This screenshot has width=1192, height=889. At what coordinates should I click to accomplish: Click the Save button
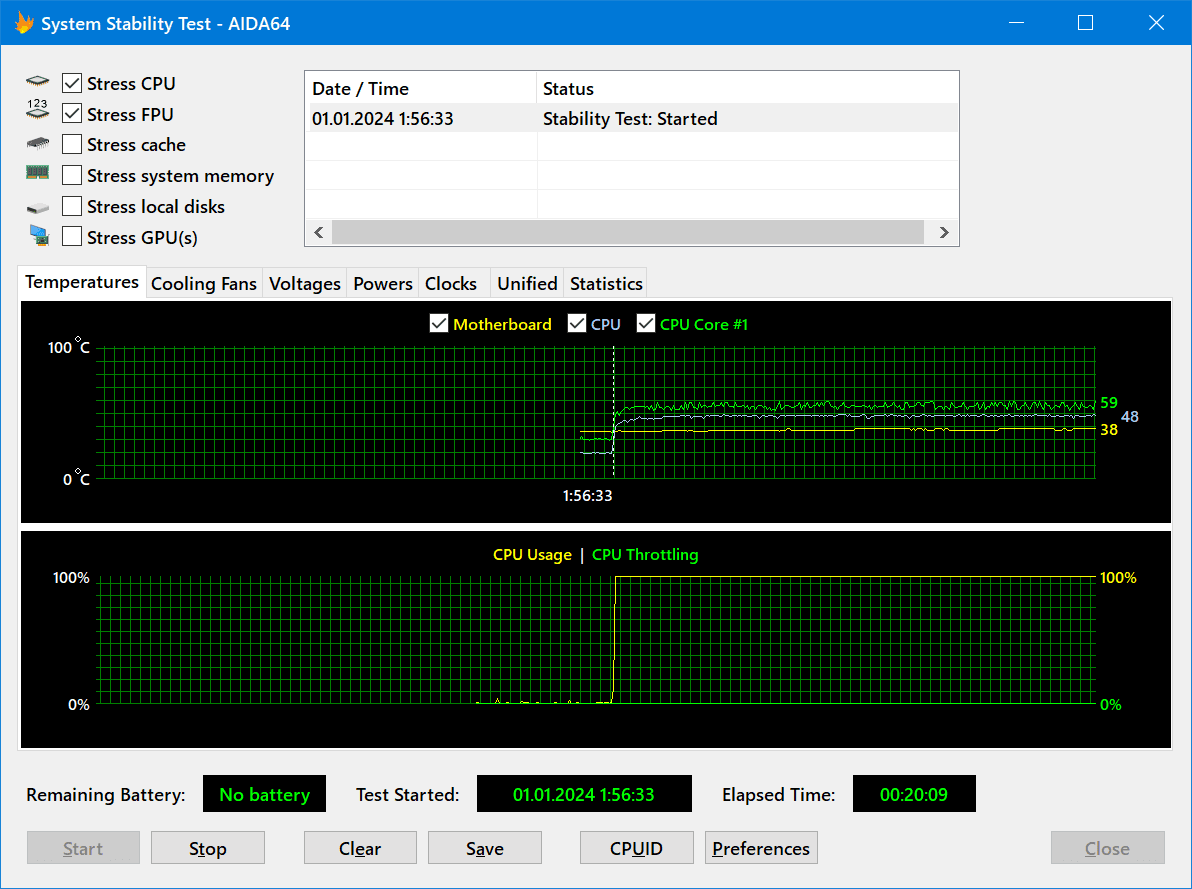tap(485, 848)
